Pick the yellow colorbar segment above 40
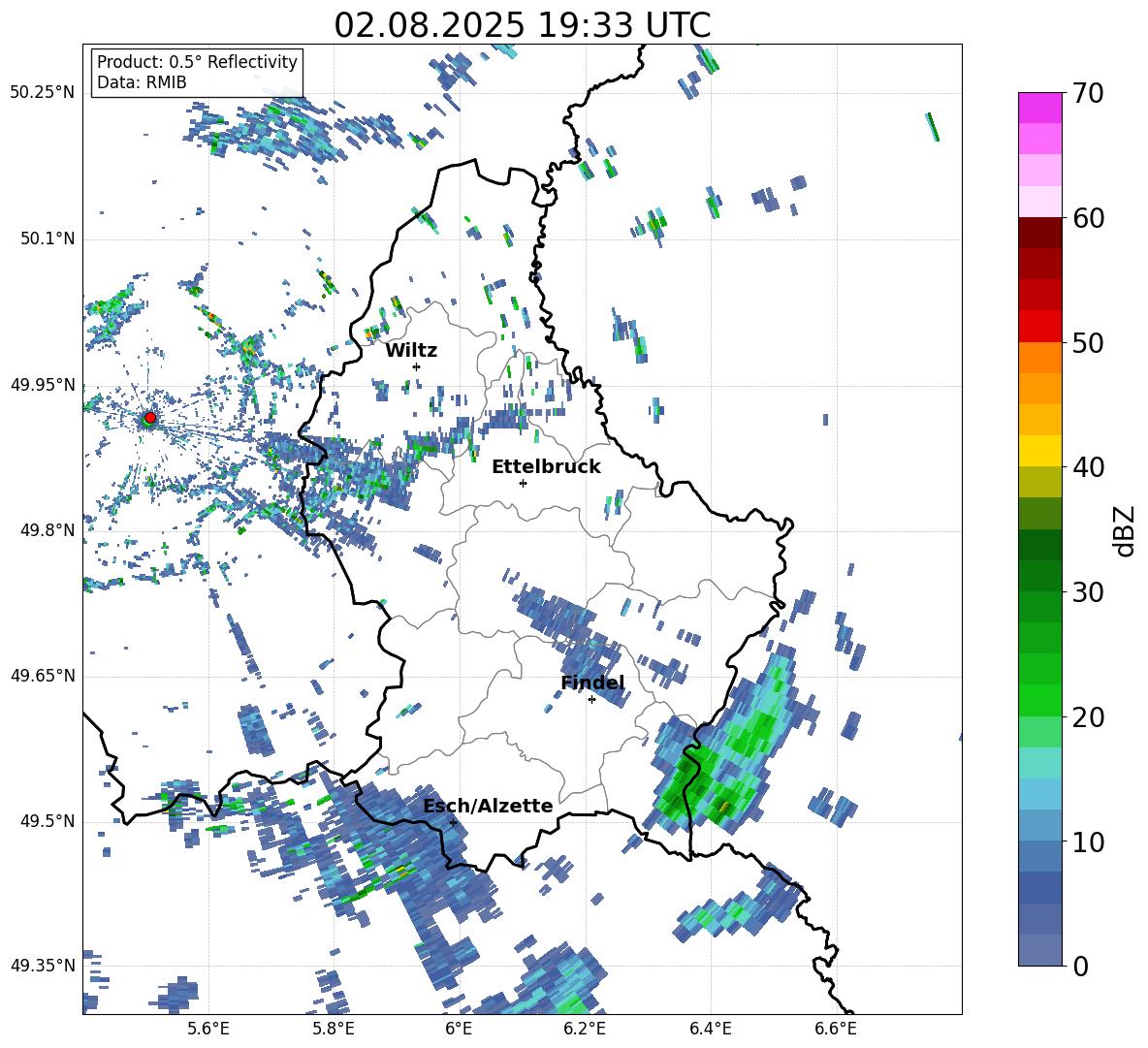1148x1048 pixels. tap(1039, 451)
